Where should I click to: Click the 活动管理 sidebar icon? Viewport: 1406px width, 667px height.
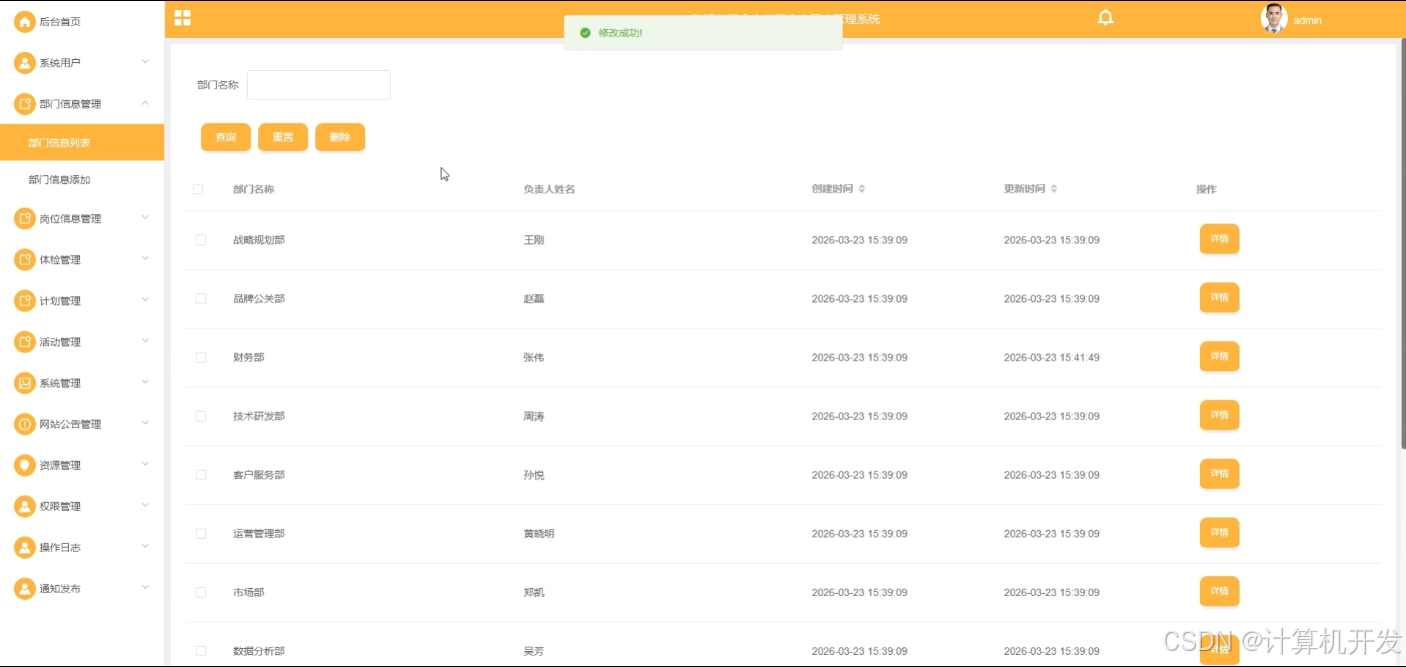[24, 342]
